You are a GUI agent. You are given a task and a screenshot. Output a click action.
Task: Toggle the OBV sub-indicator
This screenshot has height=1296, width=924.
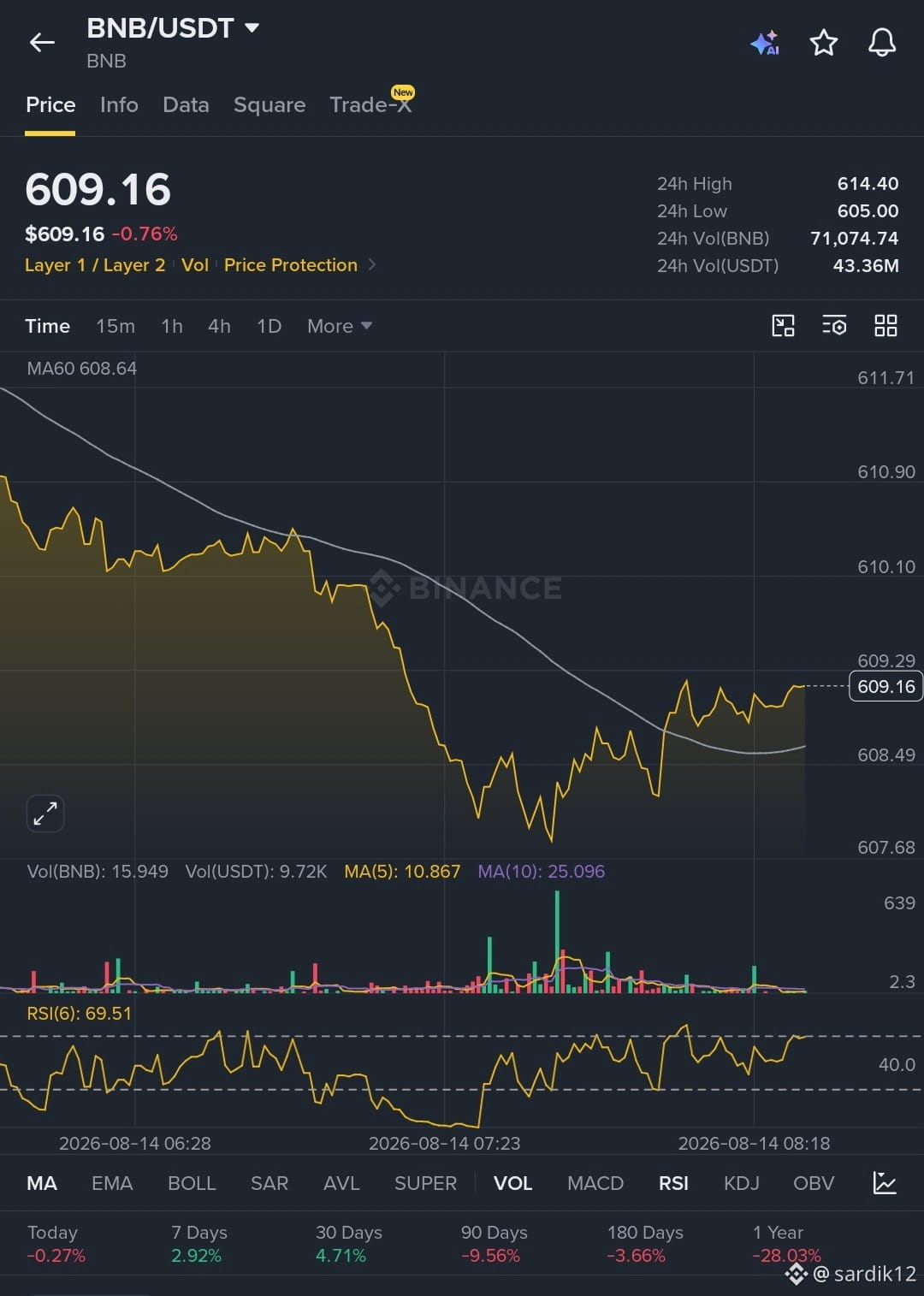tap(814, 1183)
